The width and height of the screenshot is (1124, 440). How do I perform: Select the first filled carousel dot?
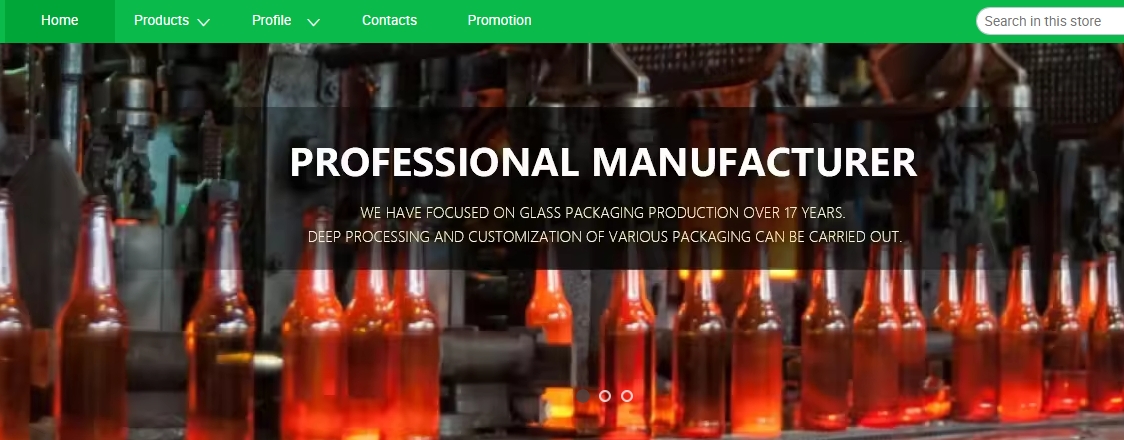point(583,396)
